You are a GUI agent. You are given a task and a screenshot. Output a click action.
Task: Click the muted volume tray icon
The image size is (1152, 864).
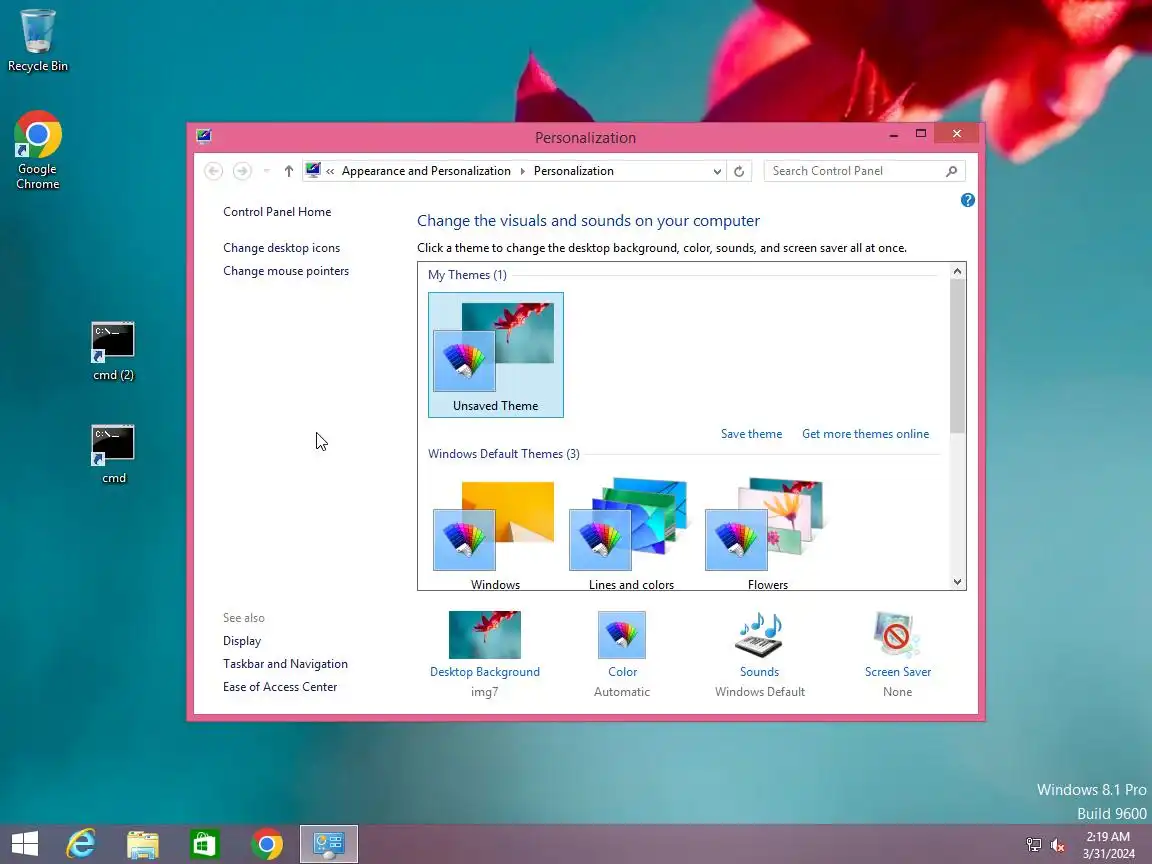[x=1058, y=845]
